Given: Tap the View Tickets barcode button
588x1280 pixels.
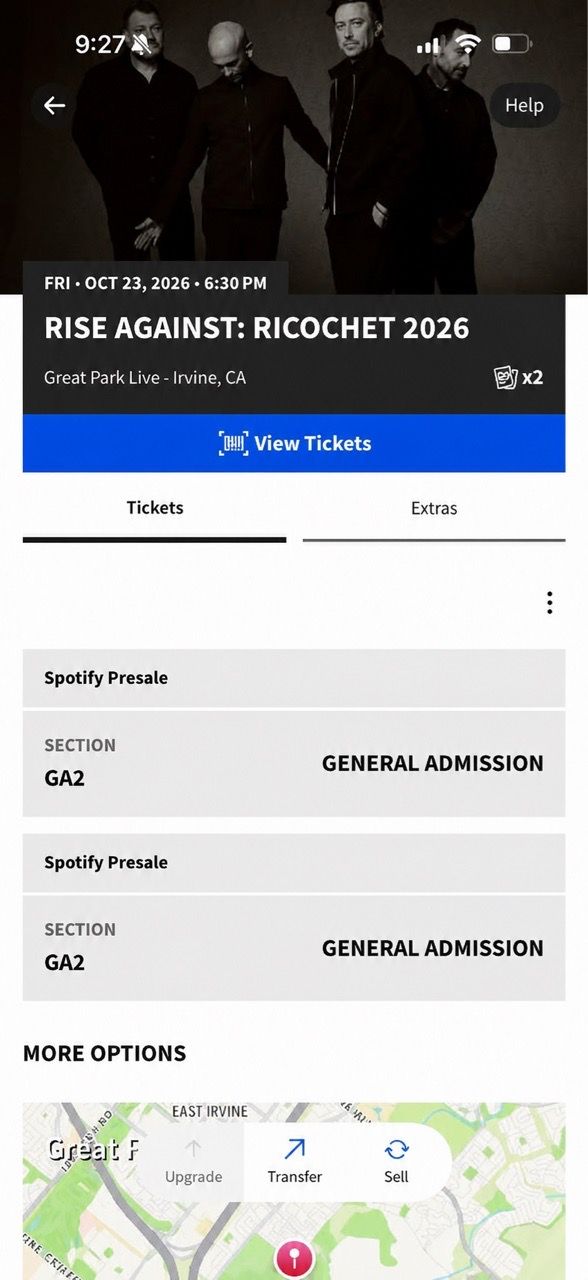Looking at the screenshot, I should tap(294, 443).
